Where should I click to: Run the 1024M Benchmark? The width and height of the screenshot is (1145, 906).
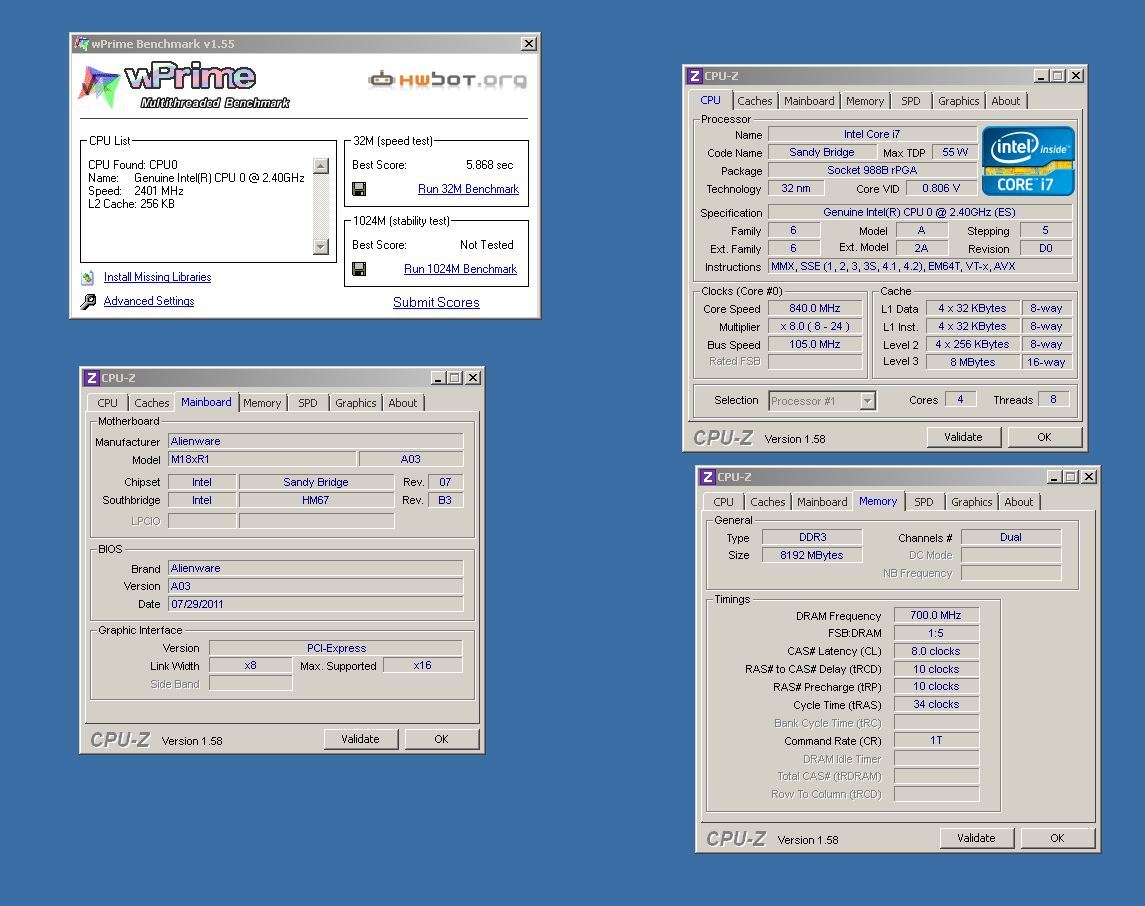(460, 269)
